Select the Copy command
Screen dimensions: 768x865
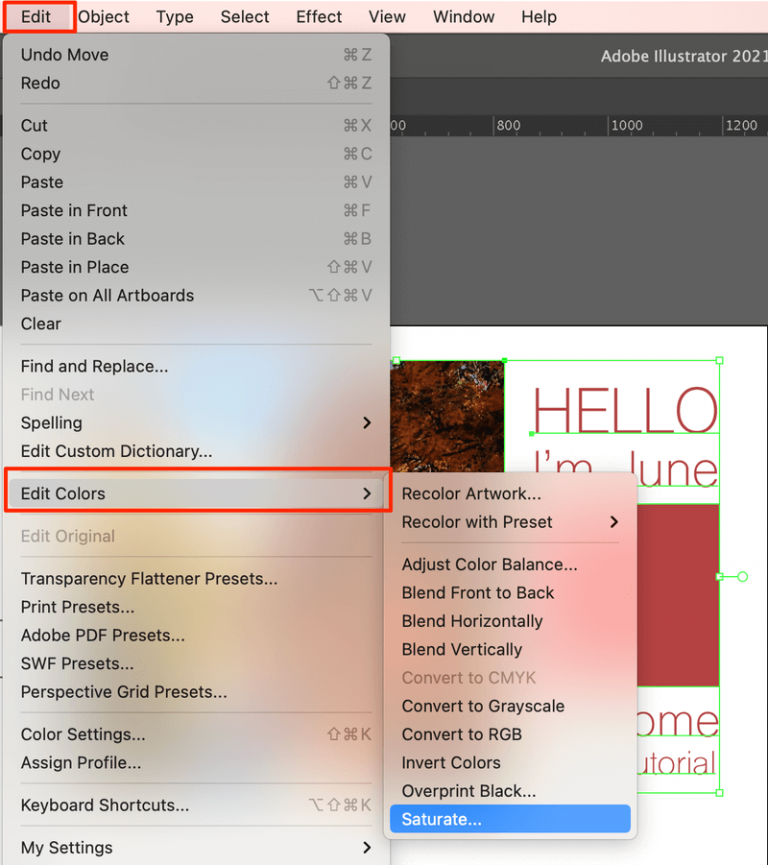click(x=196, y=153)
